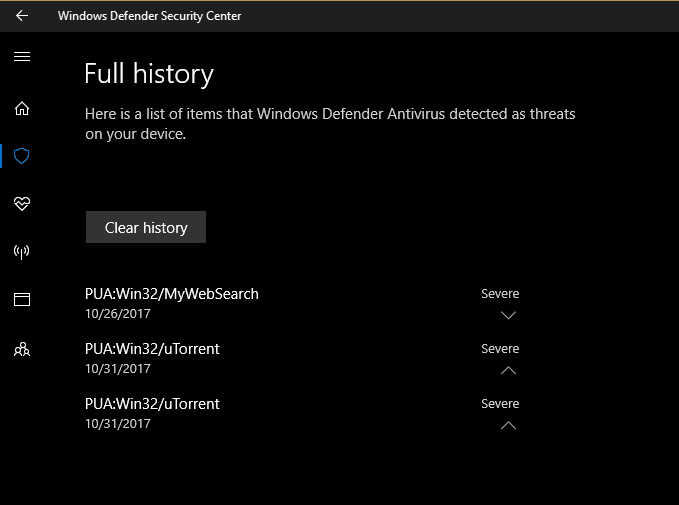679x505 pixels.
Task: Collapse the last PUA:Win32/uTorrent entry chevron
Action: 508,425
